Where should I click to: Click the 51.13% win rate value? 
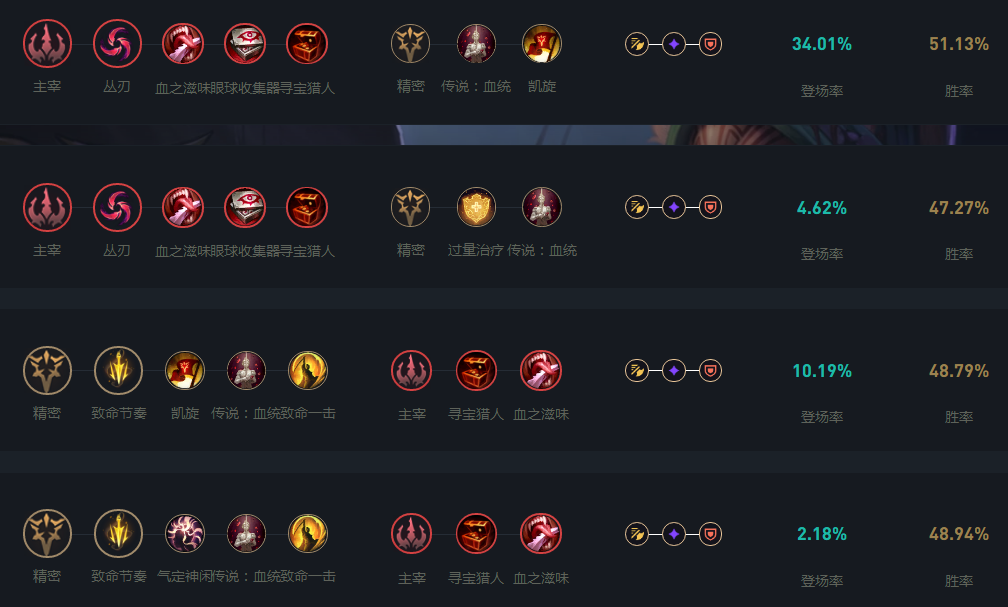pyautogui.click(x=958, y=44)
